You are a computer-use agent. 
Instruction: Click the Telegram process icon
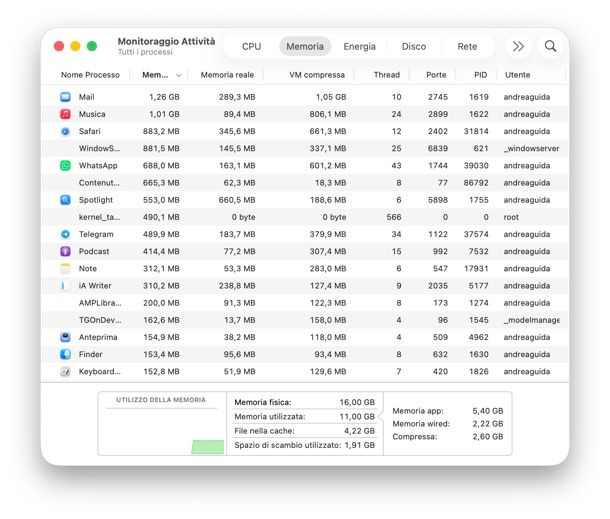pos(65,234)
